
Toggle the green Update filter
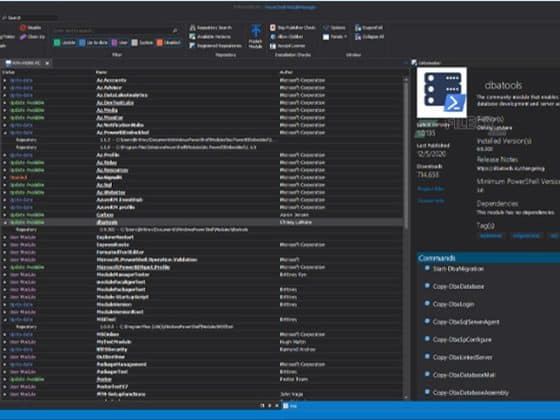click(x=65, y=42)
